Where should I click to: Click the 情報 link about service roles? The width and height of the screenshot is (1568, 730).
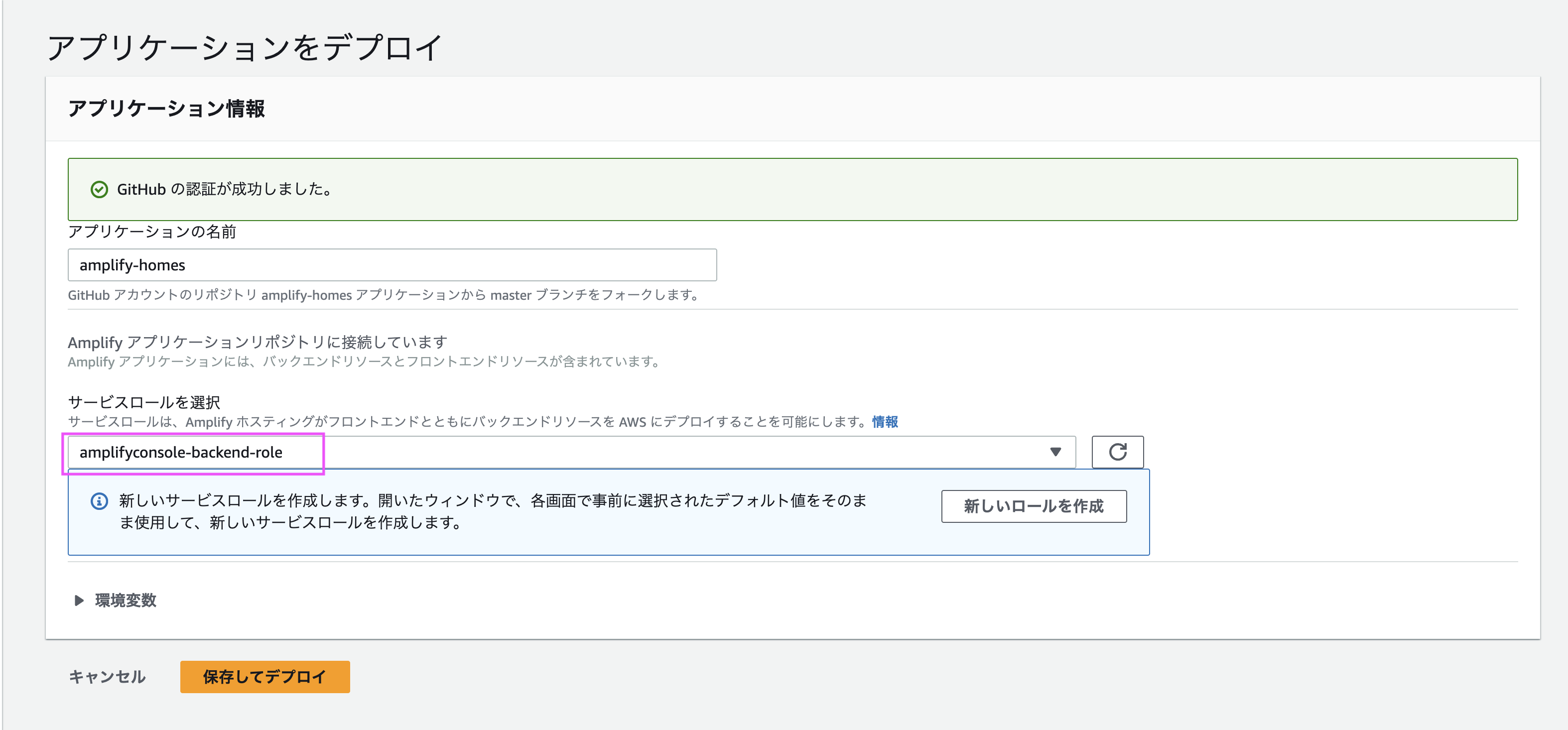(886, 422)
